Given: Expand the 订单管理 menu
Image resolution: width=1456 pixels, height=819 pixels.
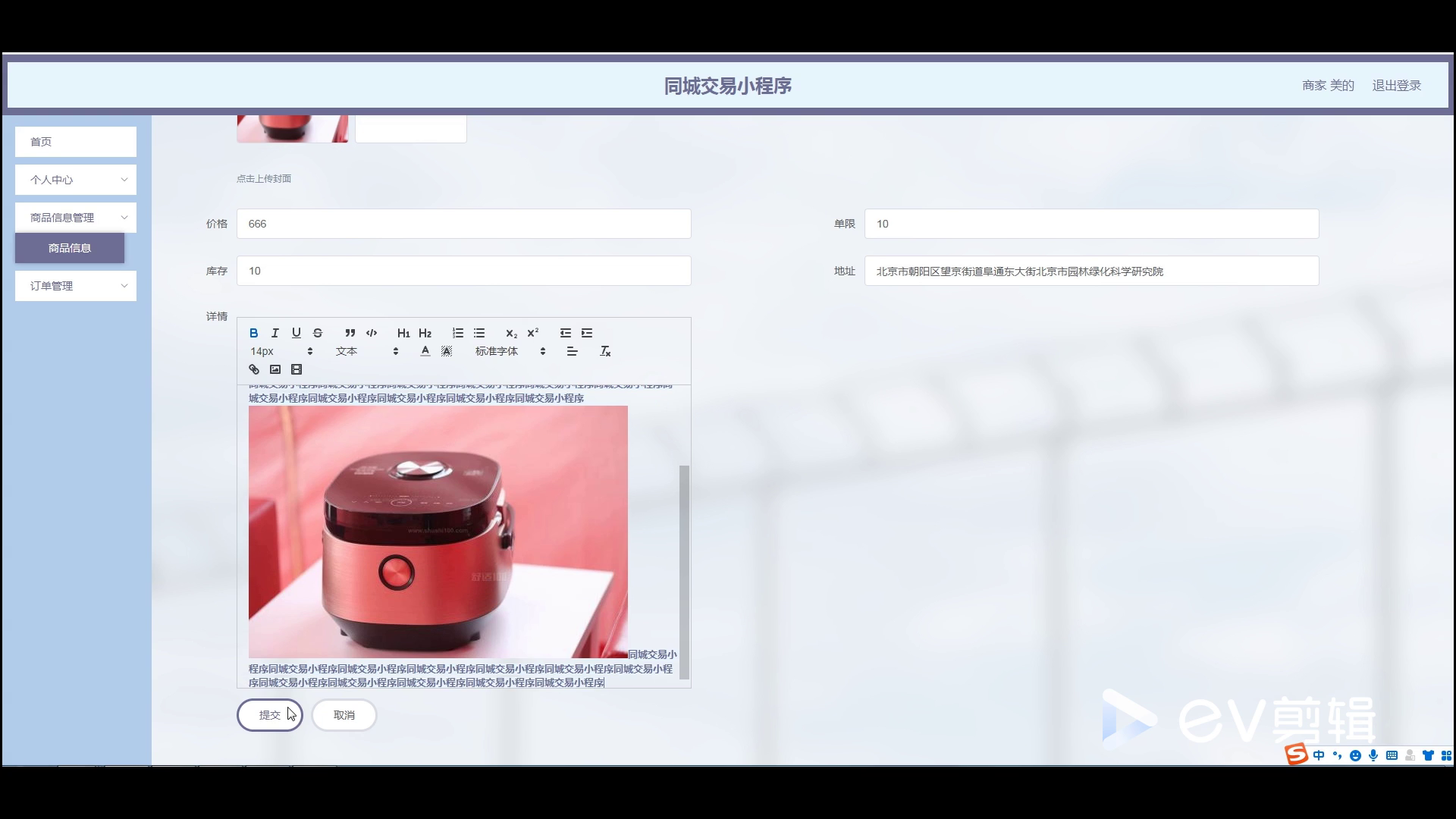Looking at the screenshot, I should point(76,286).
